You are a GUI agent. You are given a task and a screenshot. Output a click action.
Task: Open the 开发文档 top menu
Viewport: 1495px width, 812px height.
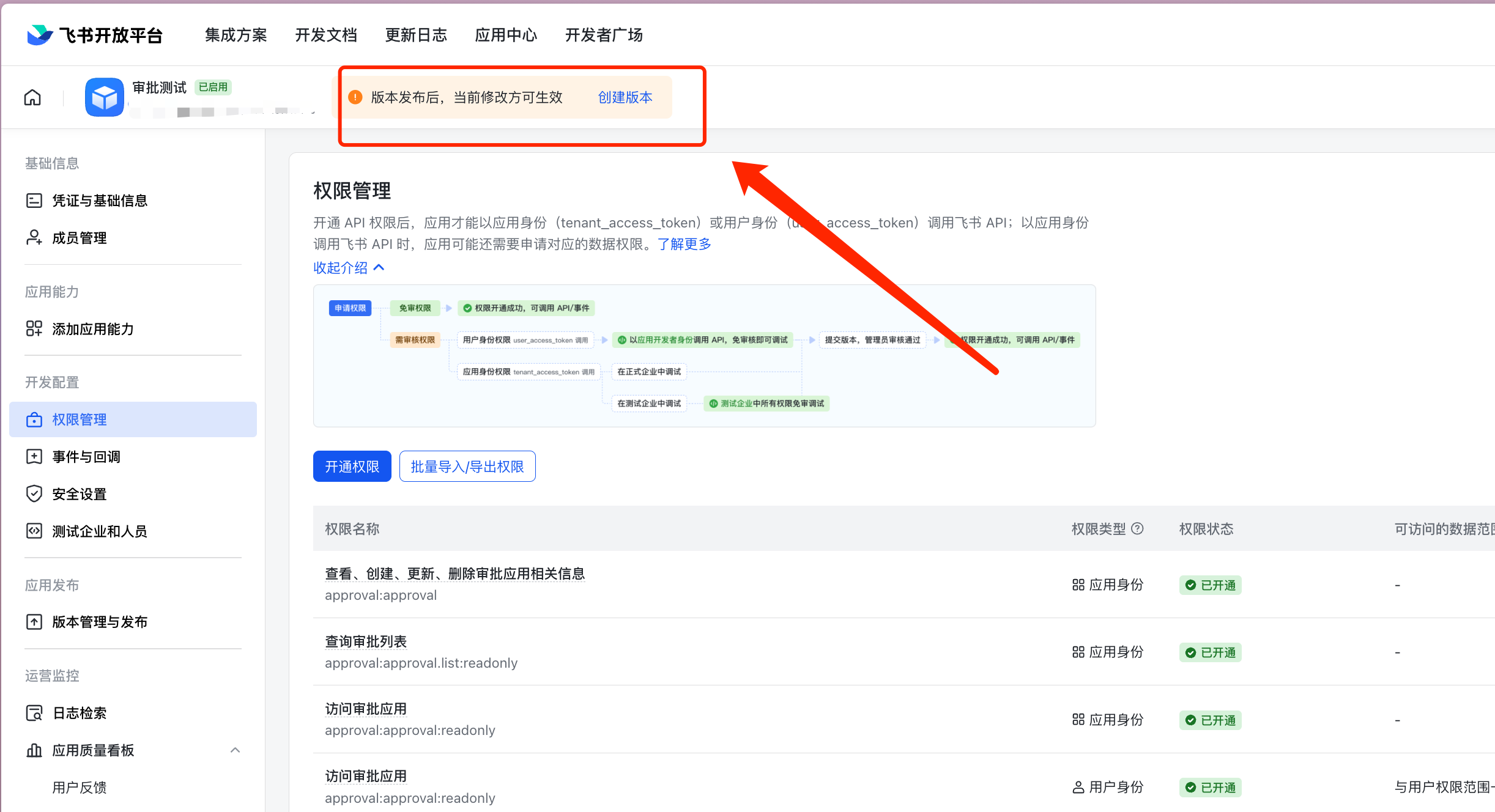326,35
